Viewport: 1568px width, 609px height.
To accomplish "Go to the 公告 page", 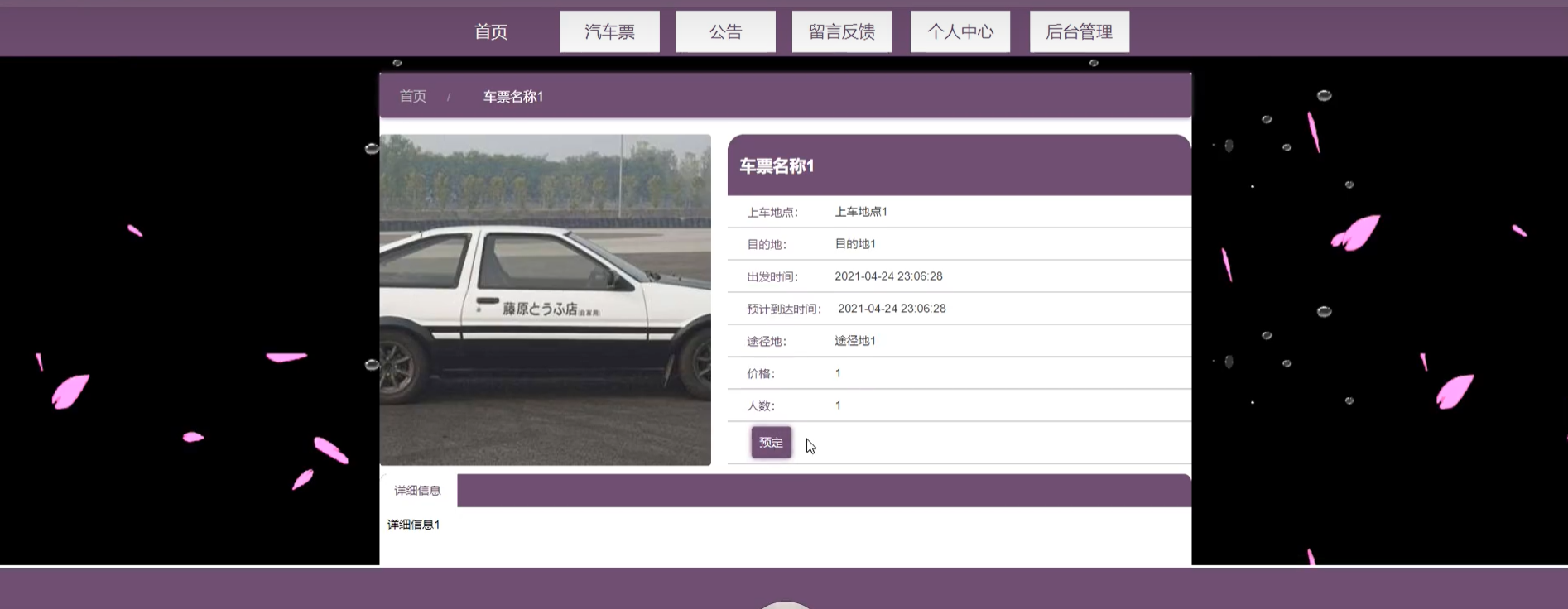I will 726,31.
